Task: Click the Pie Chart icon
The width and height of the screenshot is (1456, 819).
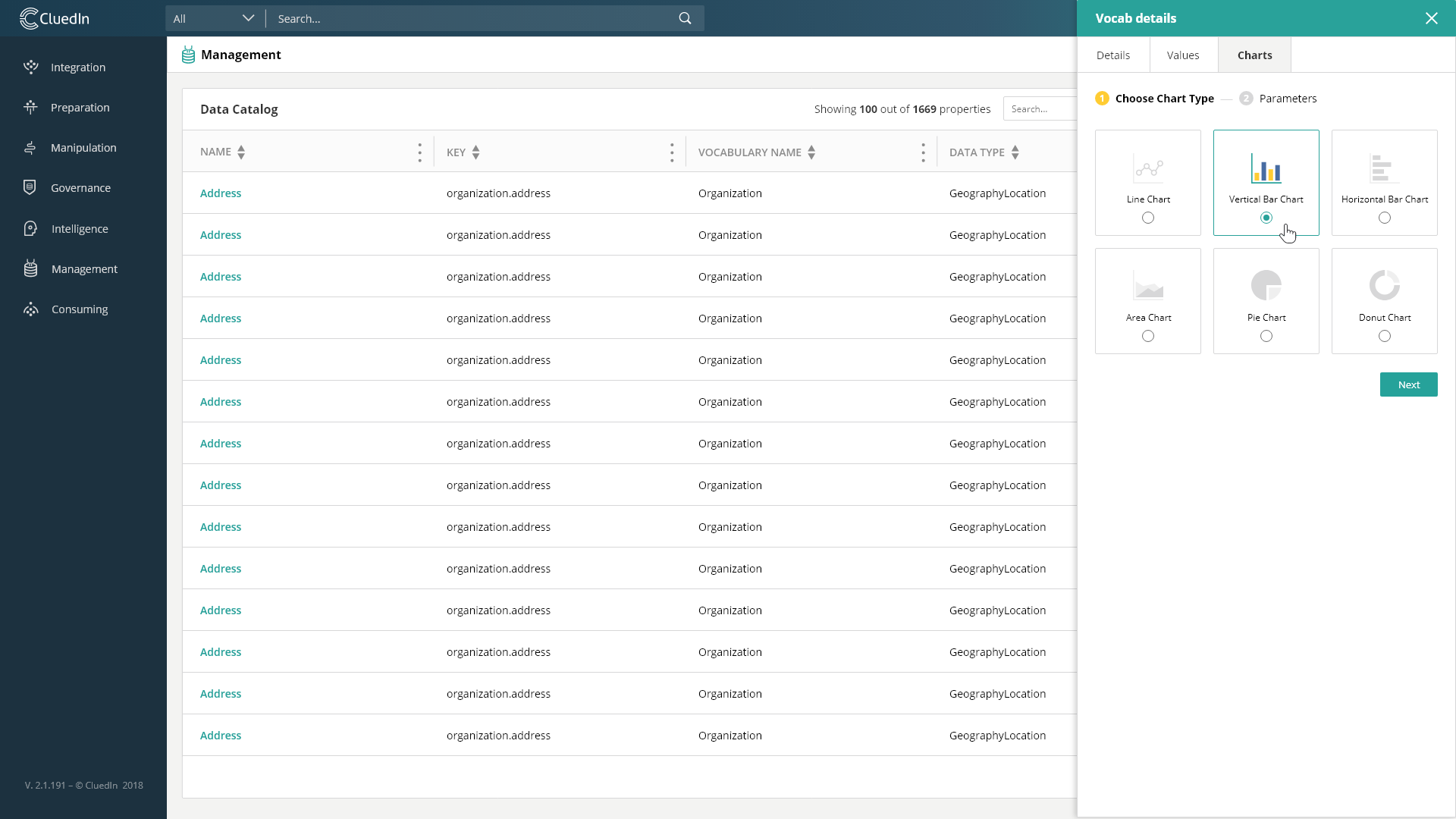Action: click(x=1266, y=286)
